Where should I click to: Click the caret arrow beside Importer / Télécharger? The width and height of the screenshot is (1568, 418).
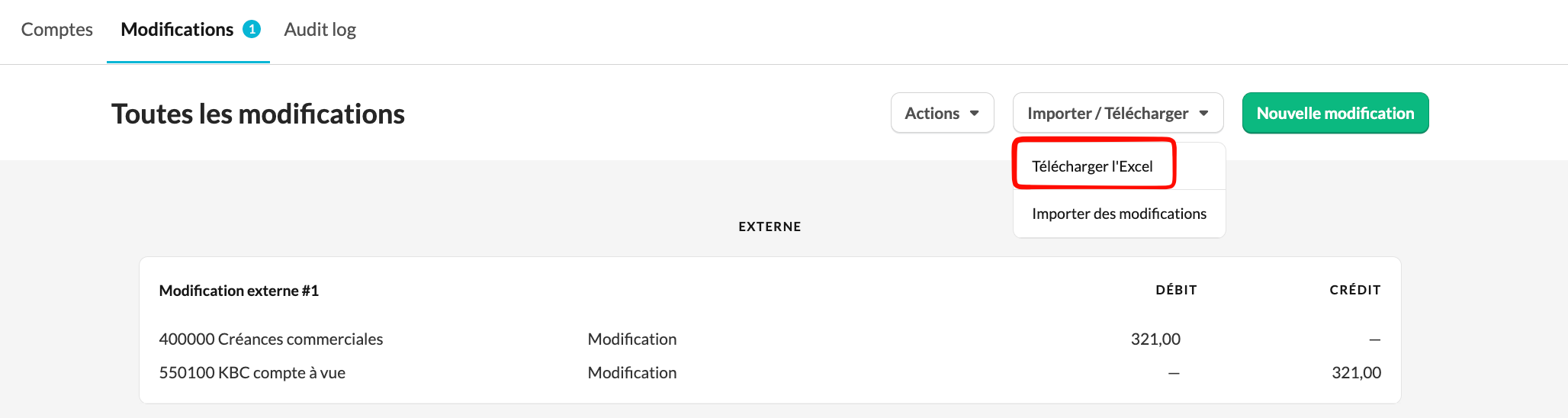pyautogui.click(x=1203, y=114)
